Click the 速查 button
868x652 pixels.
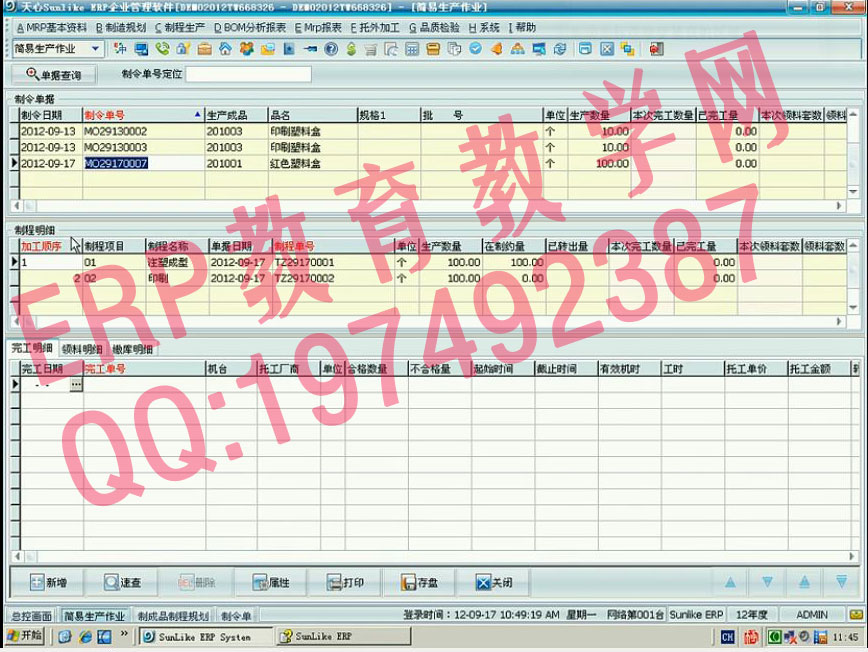[122, 583]
